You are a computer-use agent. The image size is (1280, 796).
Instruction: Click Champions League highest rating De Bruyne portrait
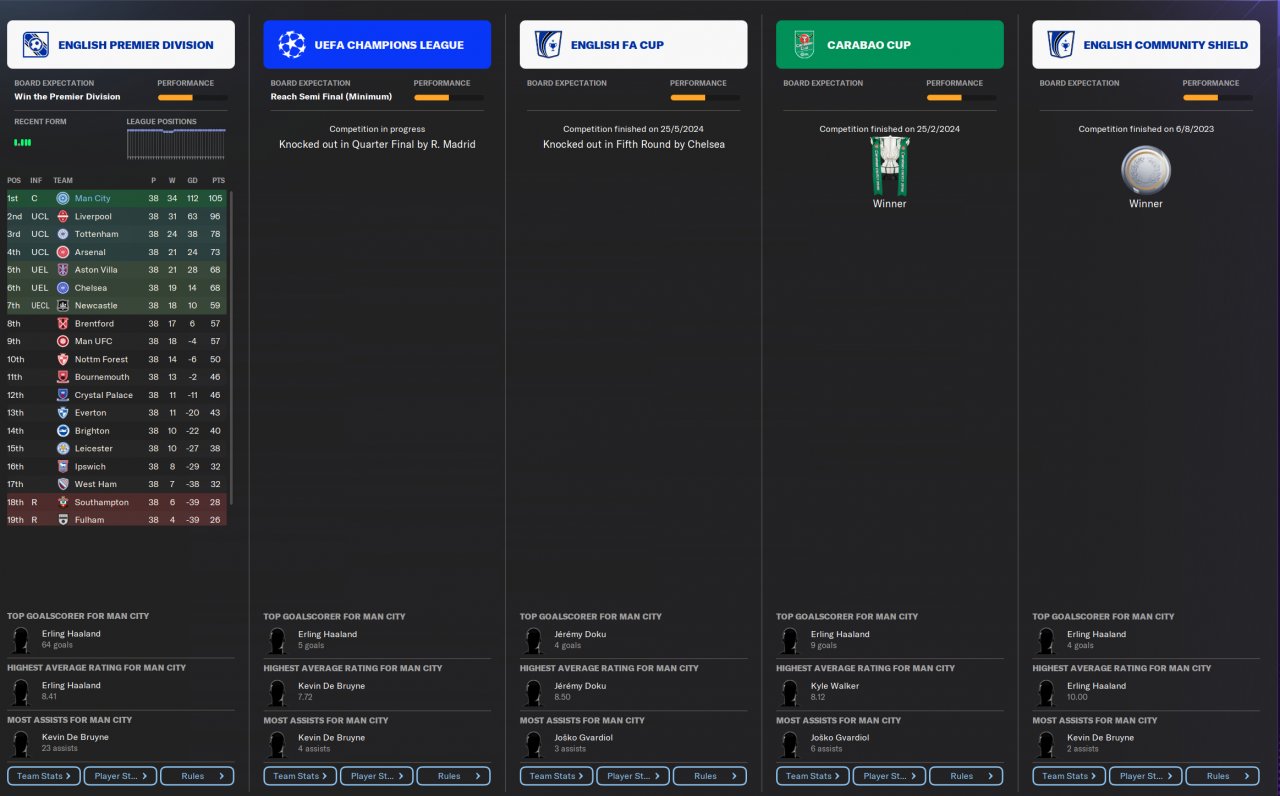click(277, 692)
